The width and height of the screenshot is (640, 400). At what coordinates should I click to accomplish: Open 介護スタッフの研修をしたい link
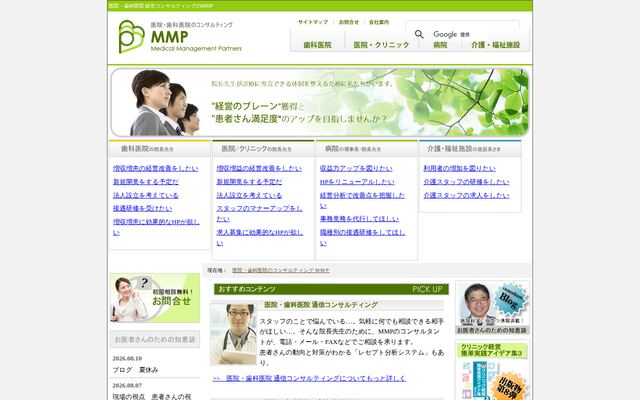click(466, 182)
